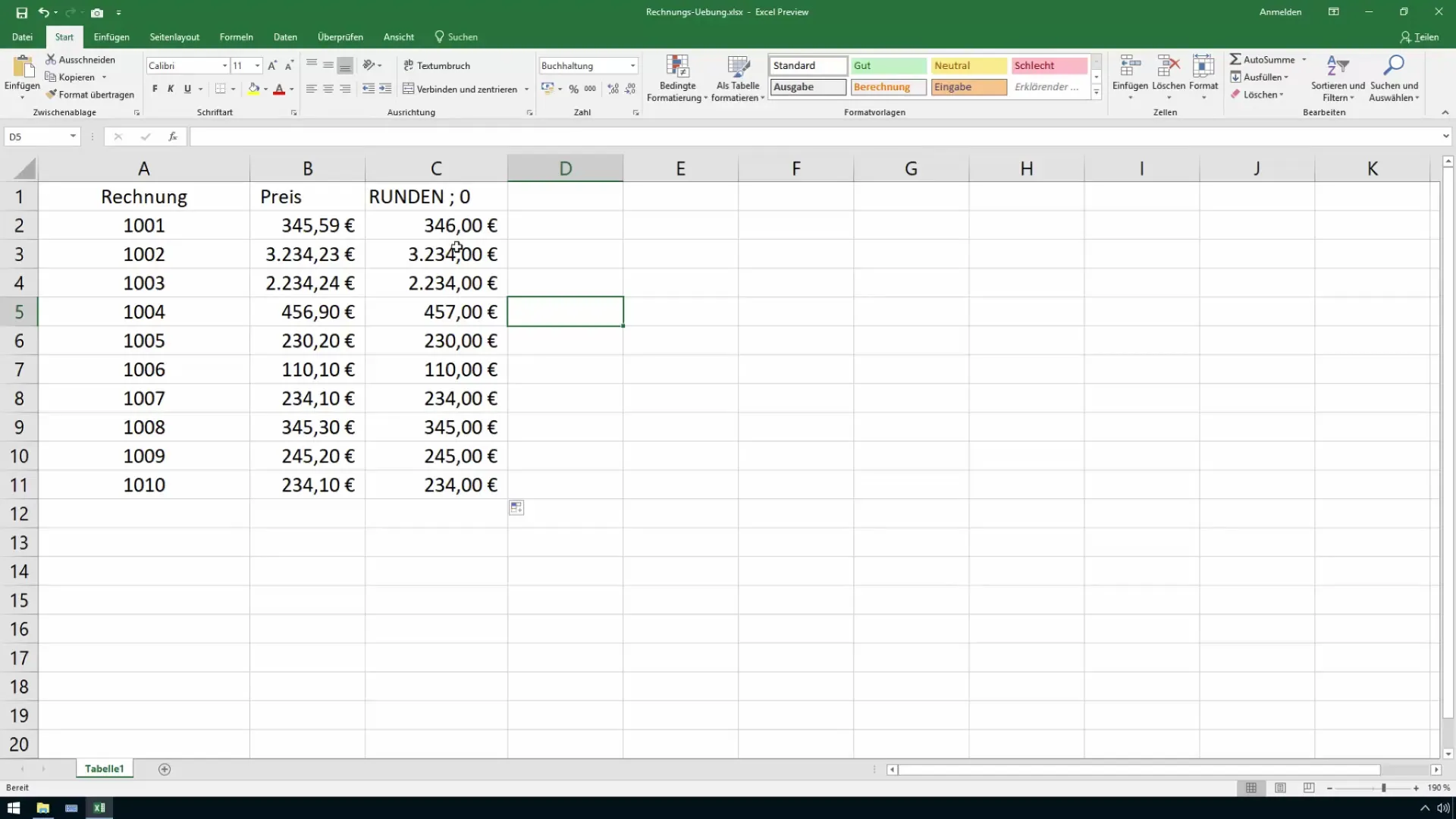Image resolution: width=1456 pixels, height=819 pixels.
Task: Click the Save icon in quick access toolbar
Action: click(21, 12)
